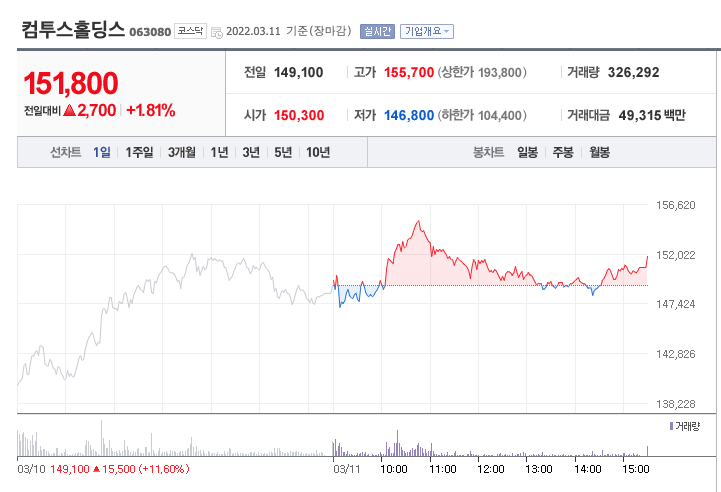Click the 14:00 time axis label
The height and width of the screenshot is (492, 721).
[588, 469]
